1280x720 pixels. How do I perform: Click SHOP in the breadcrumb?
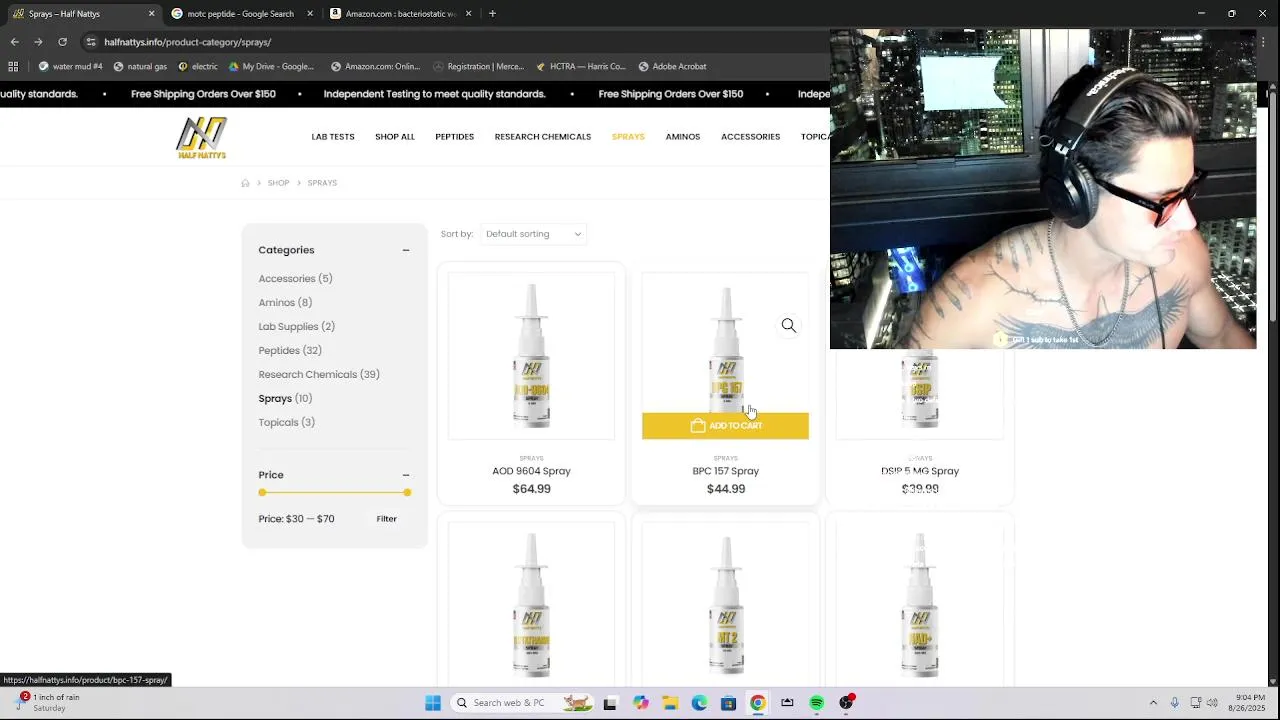coord(278,183)
